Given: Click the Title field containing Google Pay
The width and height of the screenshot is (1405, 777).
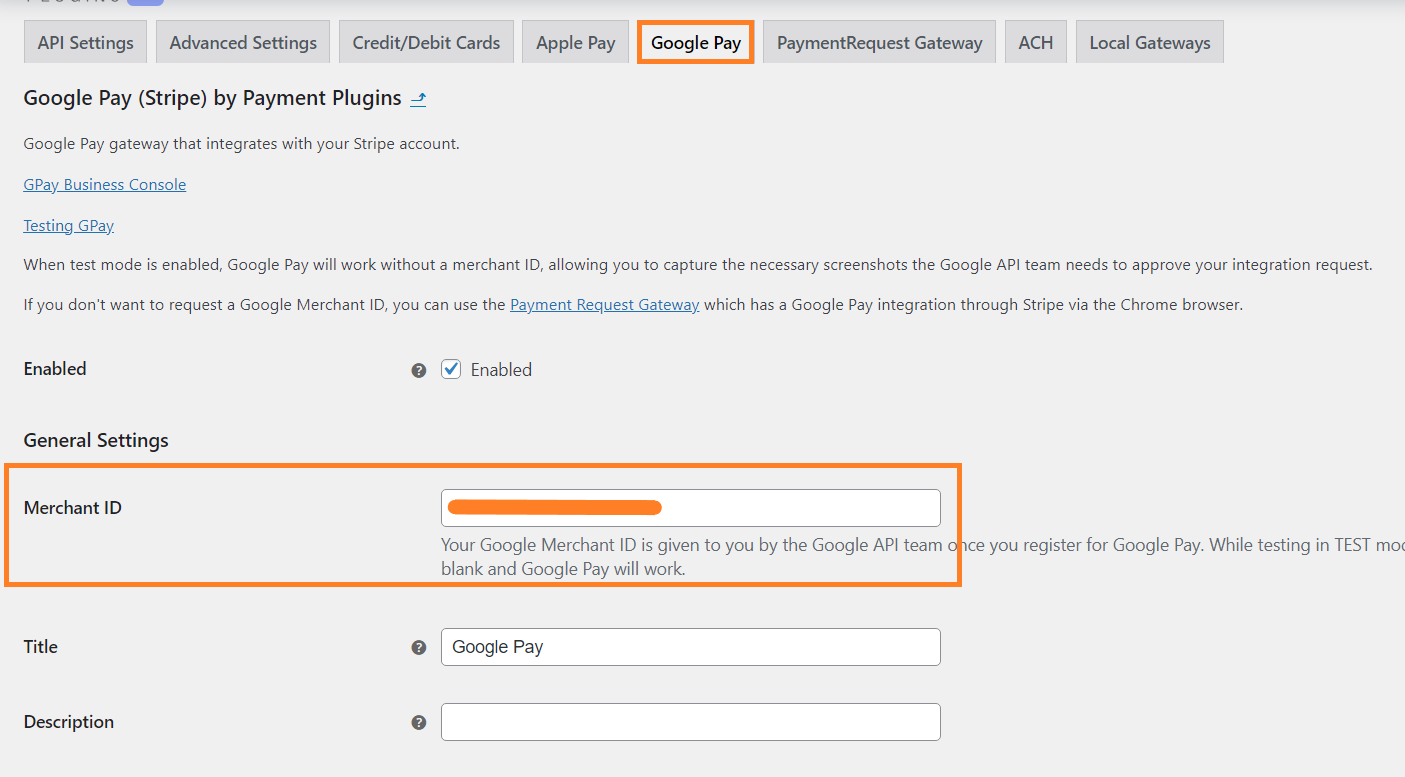Looking at the screenshot, I should pyautogui.click(x=691, y=647).
